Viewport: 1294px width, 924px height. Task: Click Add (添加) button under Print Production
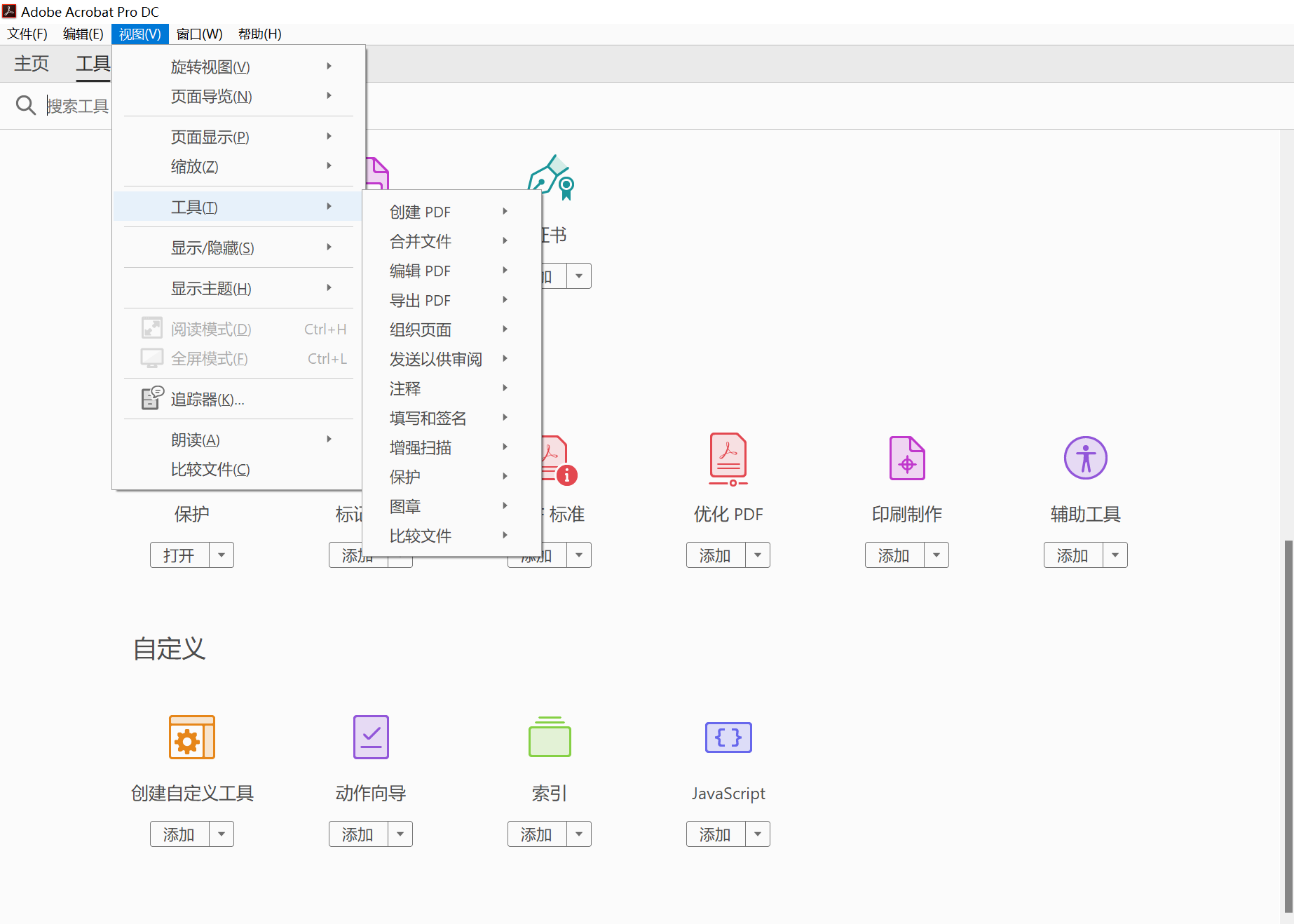coord(894,555)
